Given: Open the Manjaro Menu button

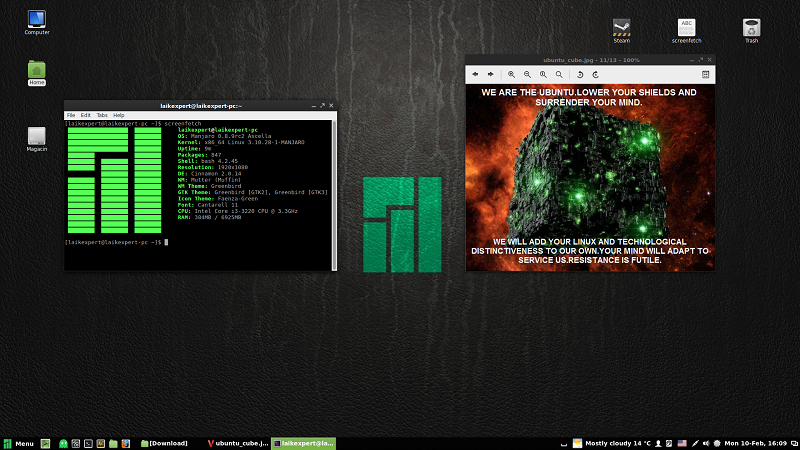Looking at the screenshot, I should [x=18, y=443].
